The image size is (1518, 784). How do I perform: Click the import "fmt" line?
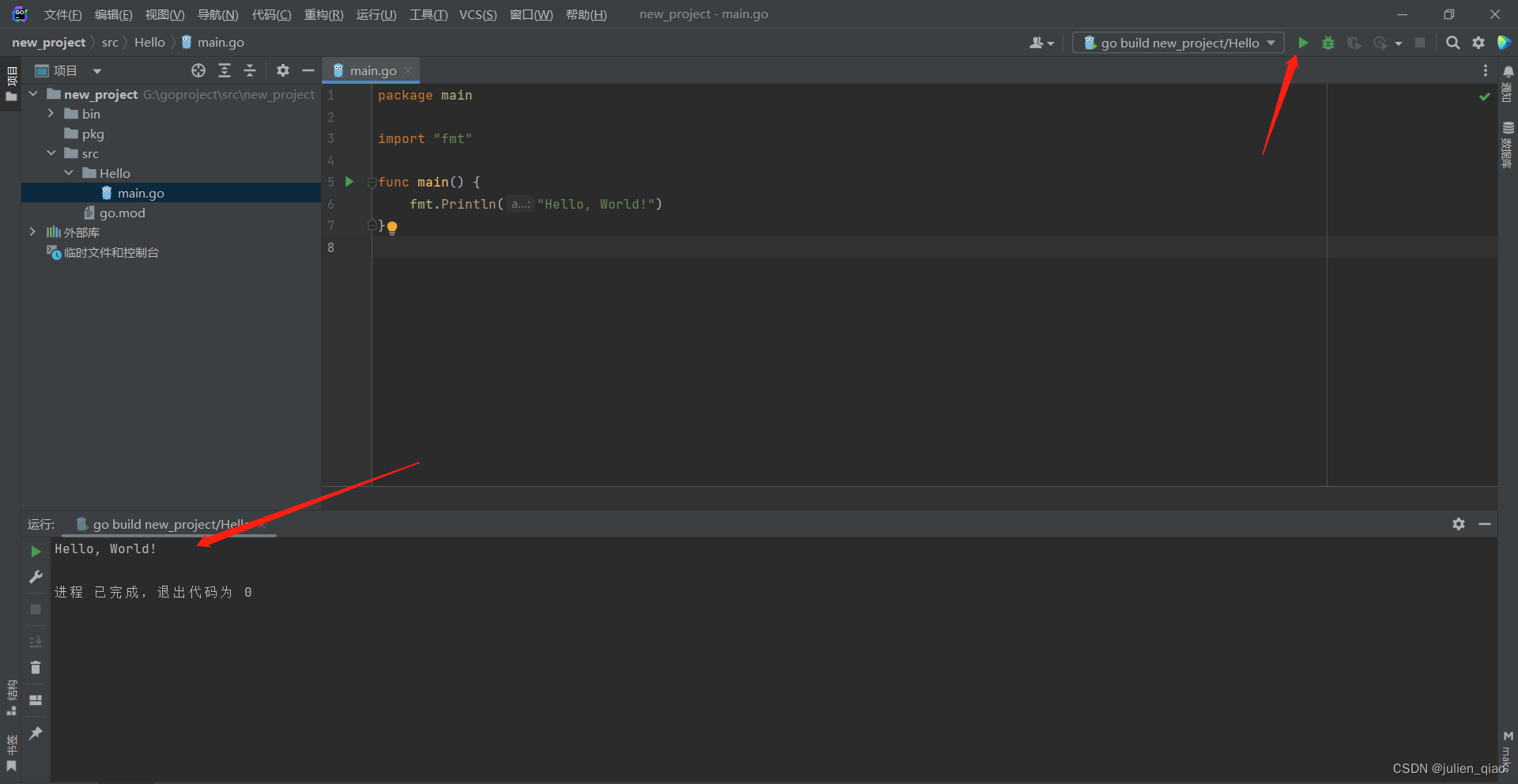click(425, 139)
